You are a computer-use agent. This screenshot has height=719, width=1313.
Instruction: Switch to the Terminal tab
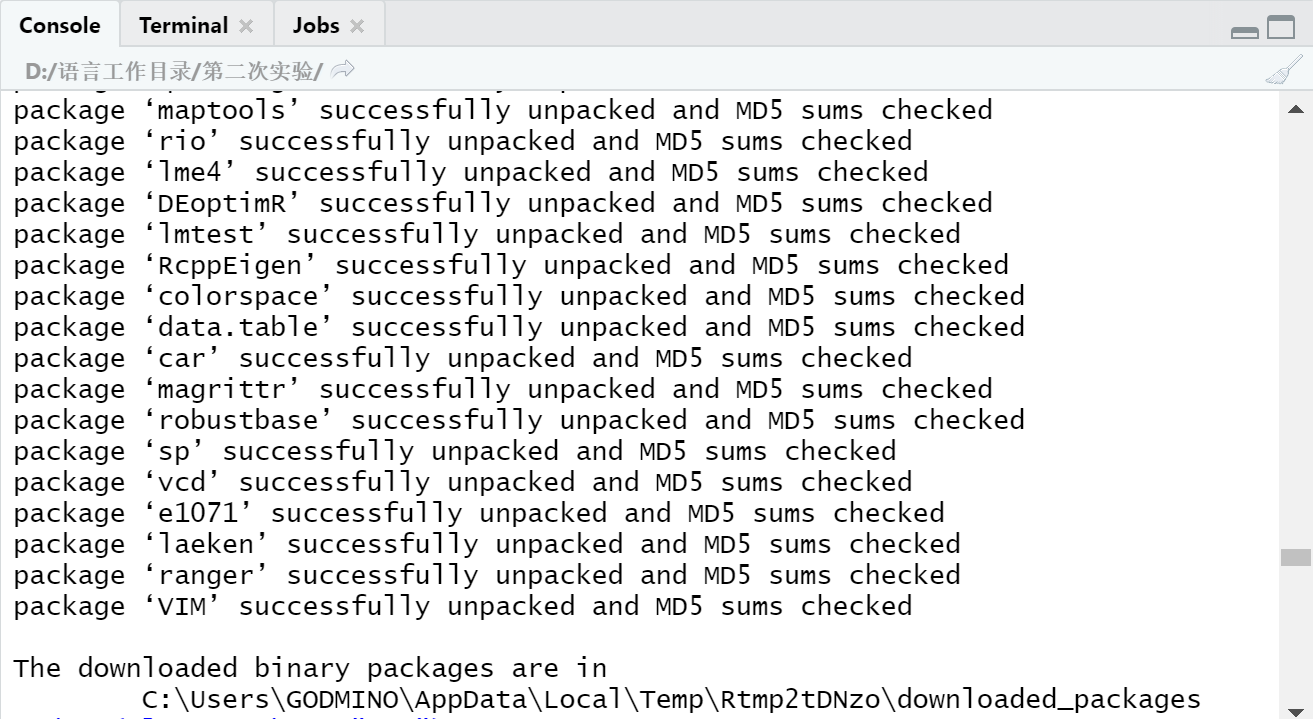pyautogui.click(x=184, y=26)
